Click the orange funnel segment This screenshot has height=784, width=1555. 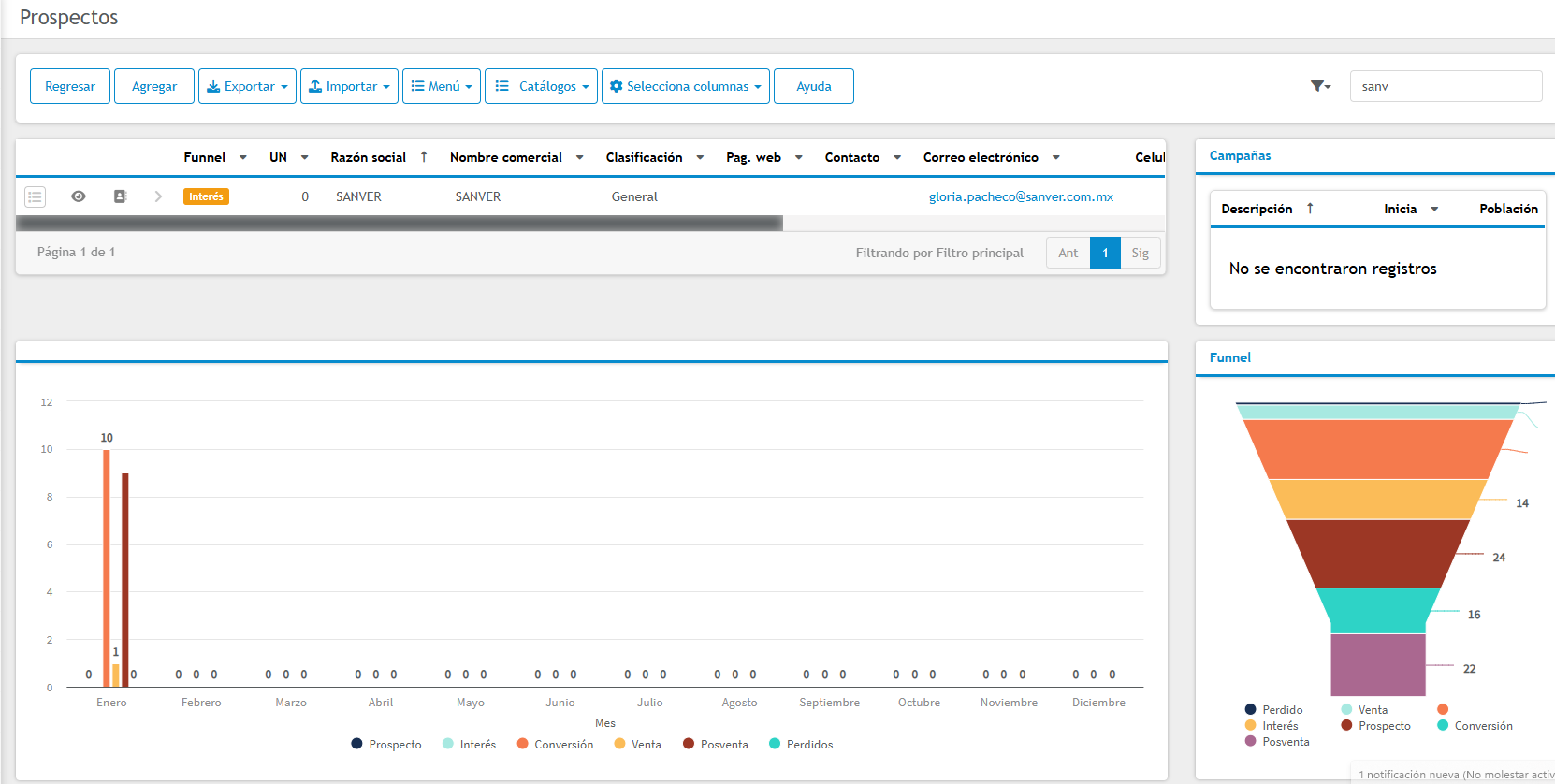(1377, 449)
